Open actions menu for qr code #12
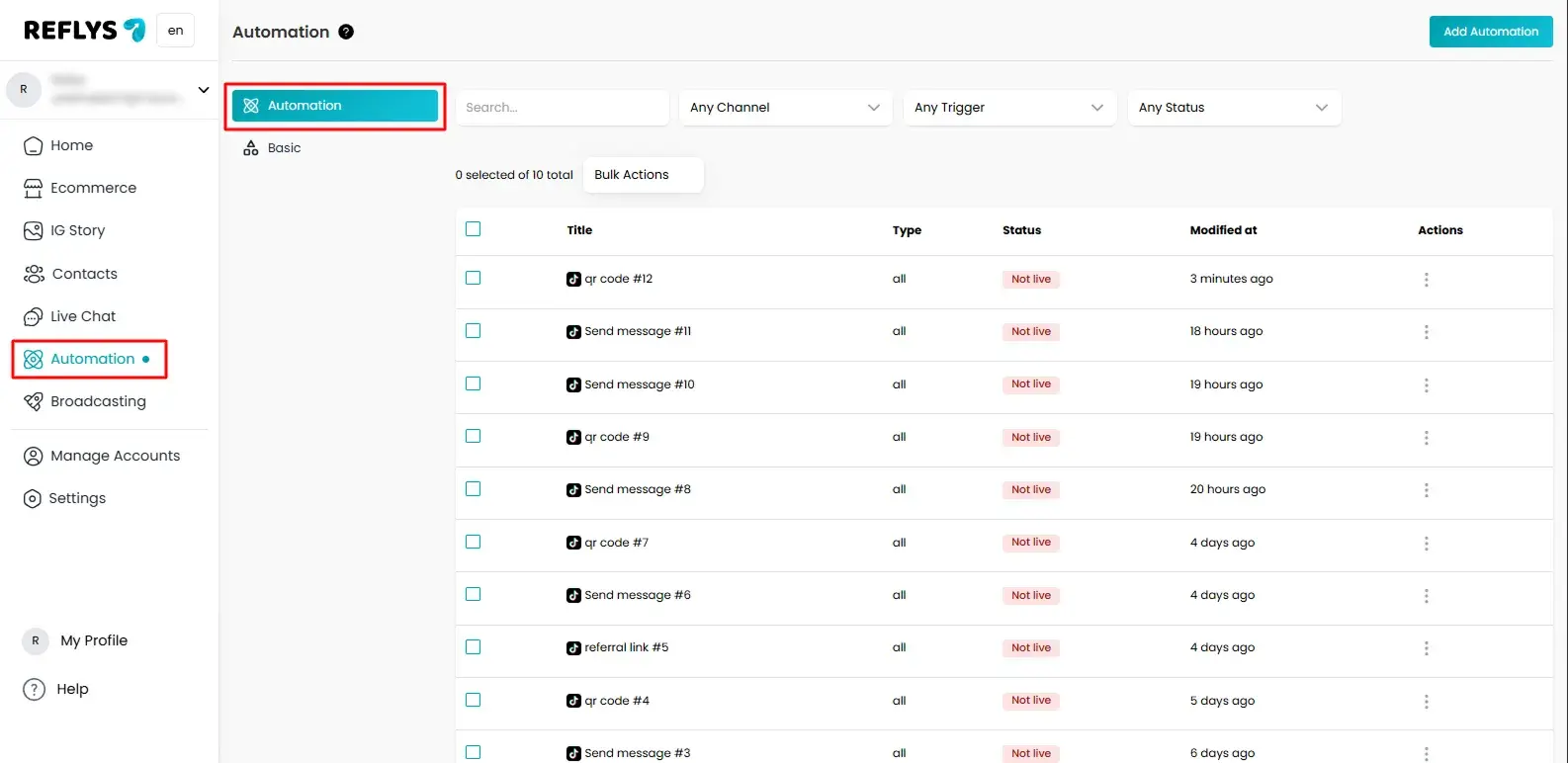Viewport: 1568px width, 763px height. [1426, 280]
